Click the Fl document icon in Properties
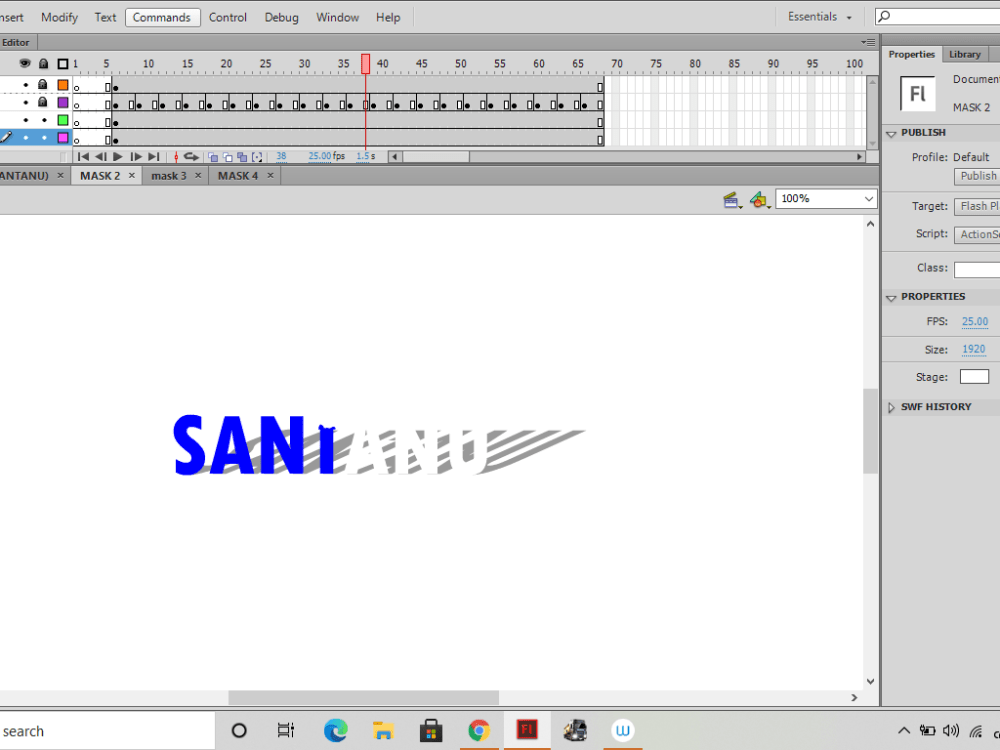Screen dimensions: 1000x750 click(x=917, y=94)
